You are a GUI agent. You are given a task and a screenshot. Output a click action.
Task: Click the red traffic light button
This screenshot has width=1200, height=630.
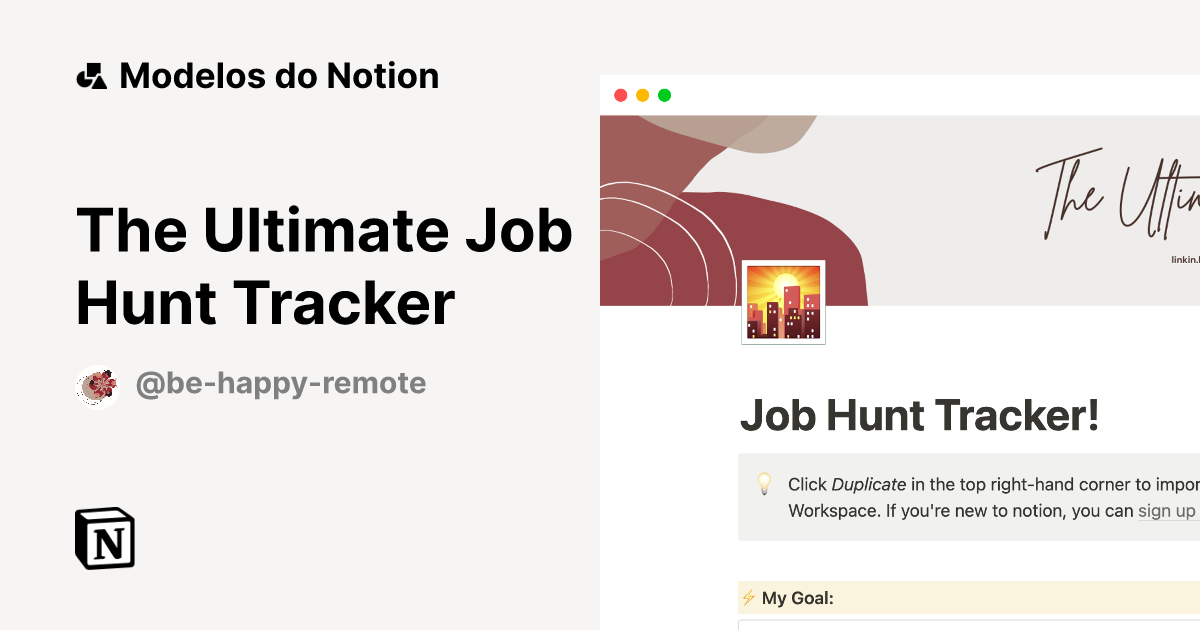(x=622, y=94)
